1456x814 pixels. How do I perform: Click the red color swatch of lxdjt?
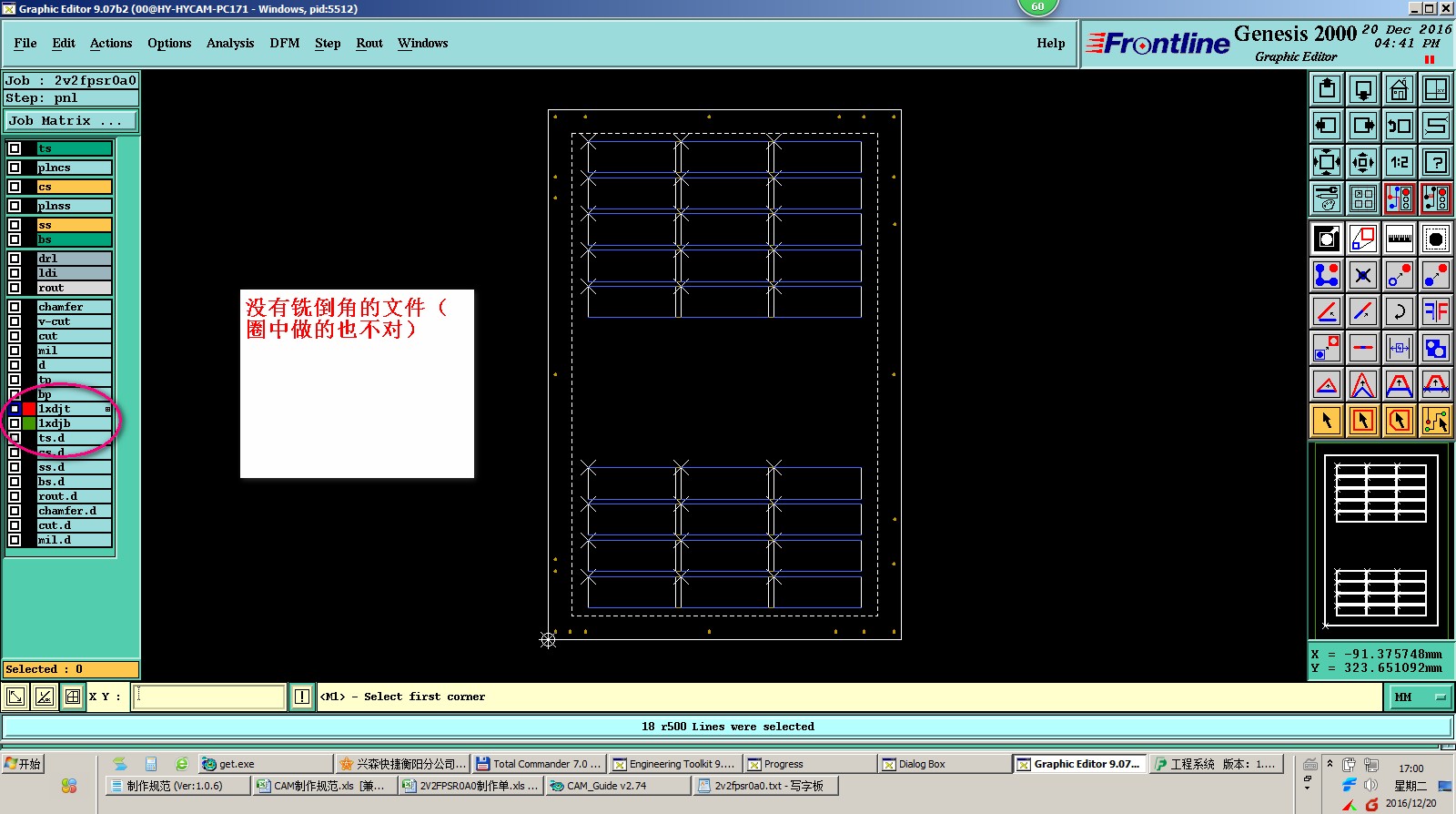(29, 409)
